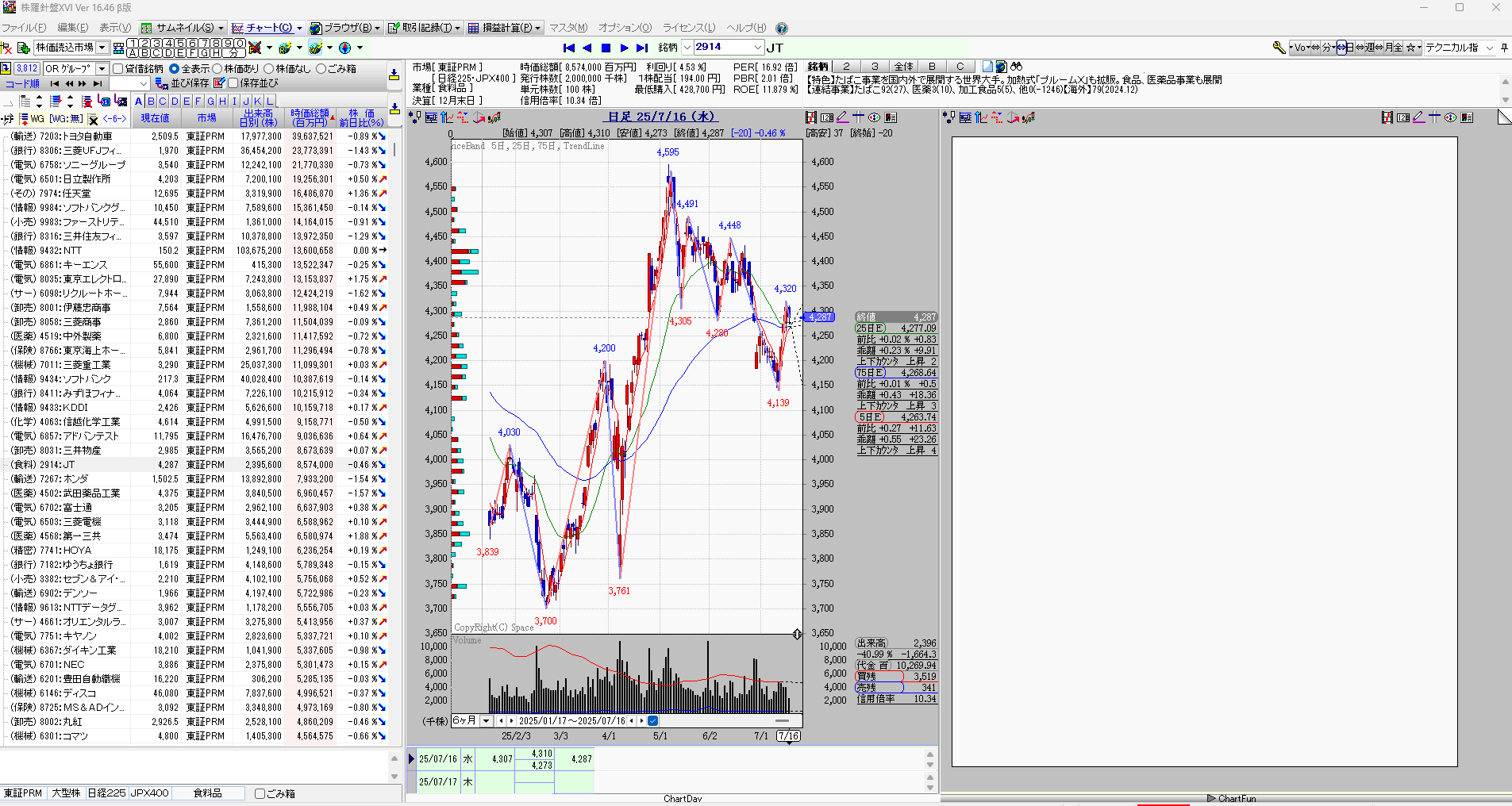This screenshot has height=806, width=1512.
Task: Click the binoculars search icon
Action: 1017,67
